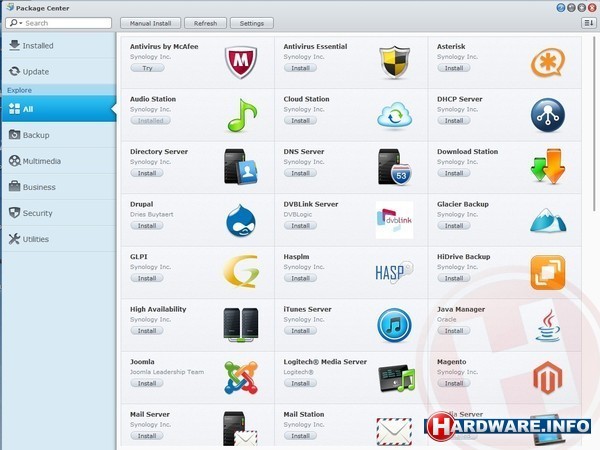Click the Glacier Backup mountain icon
Screen dimensions: 600x450
(x=548, y=220)
